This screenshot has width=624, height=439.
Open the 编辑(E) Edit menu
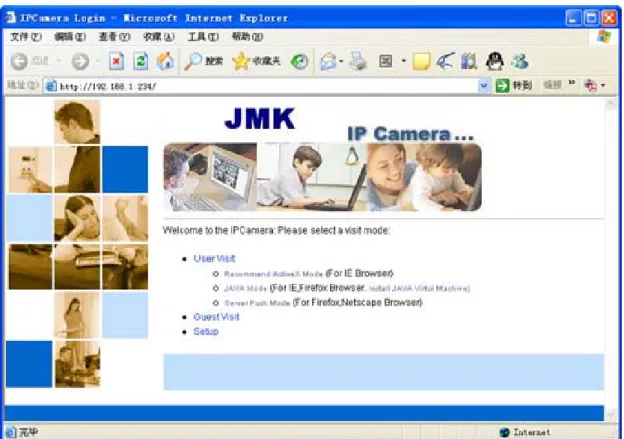pyautogui.click(x=70, y=37)
